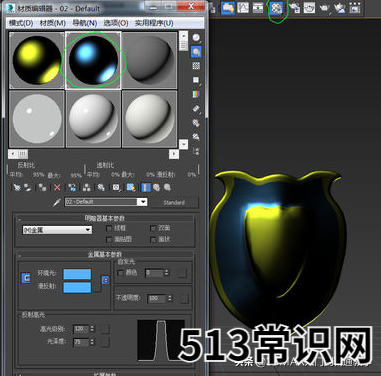Enable the 线框 wireframe checkbox

click(x=109, y=228)
